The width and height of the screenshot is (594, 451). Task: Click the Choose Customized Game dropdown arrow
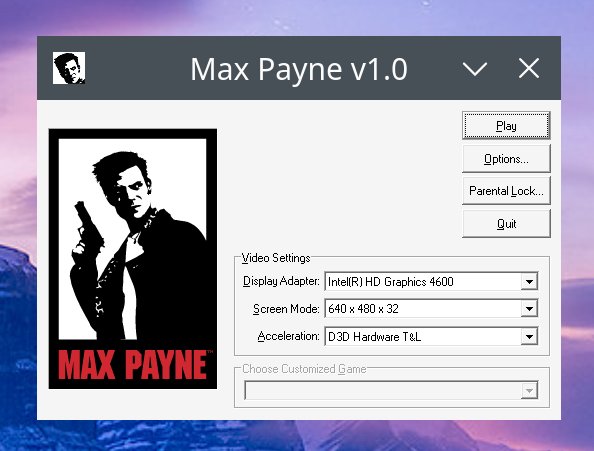click(x=529, y=390)
